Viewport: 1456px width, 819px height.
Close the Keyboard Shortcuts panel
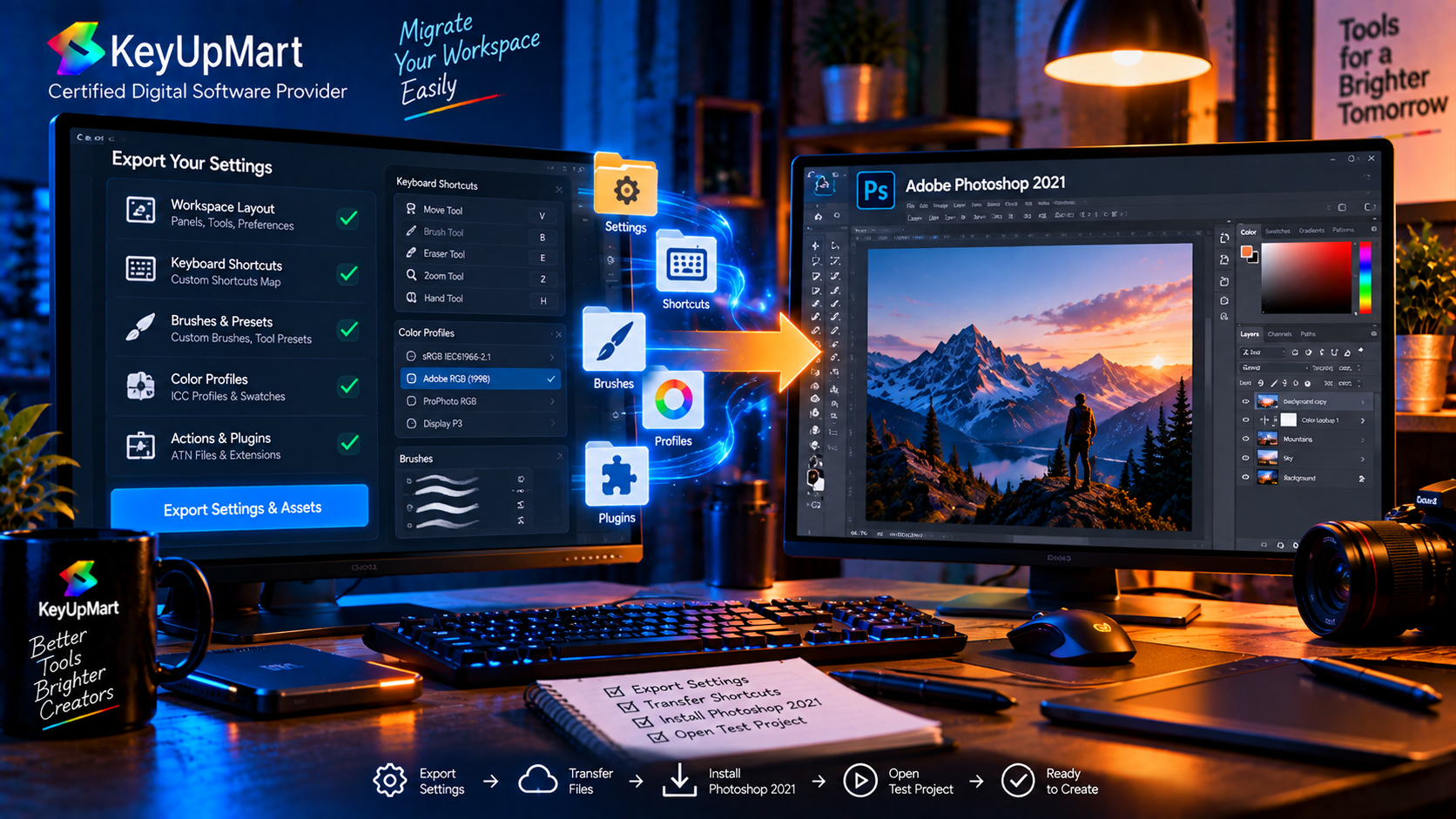[x=559, y=189]
